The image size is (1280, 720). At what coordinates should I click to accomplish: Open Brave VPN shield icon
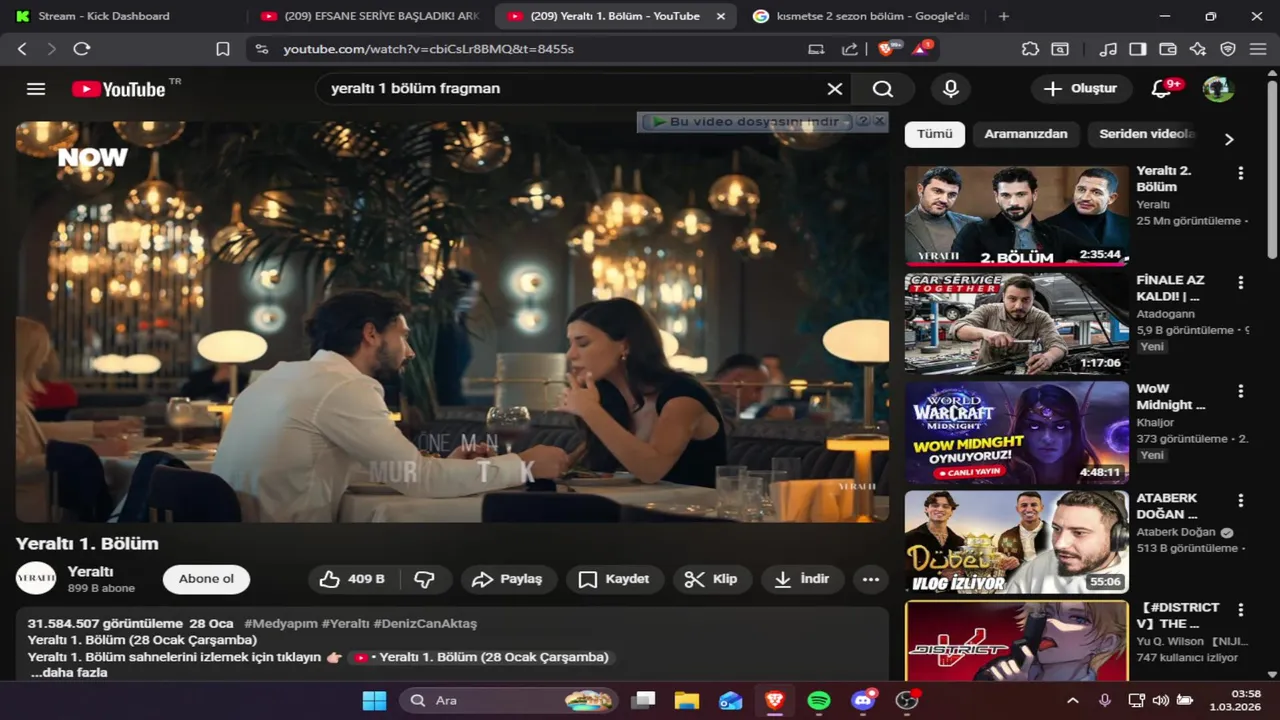1227,49
